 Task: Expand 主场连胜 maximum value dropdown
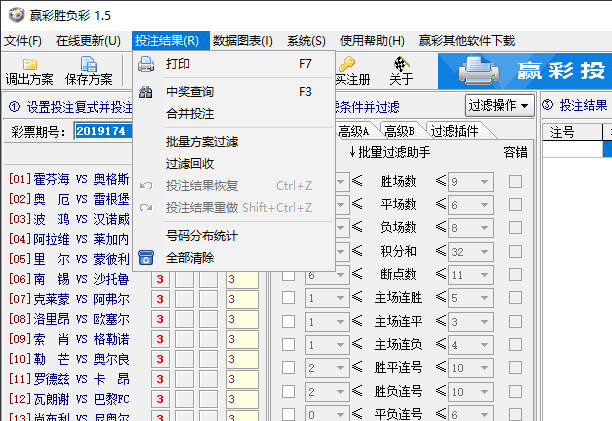point(484,298)
